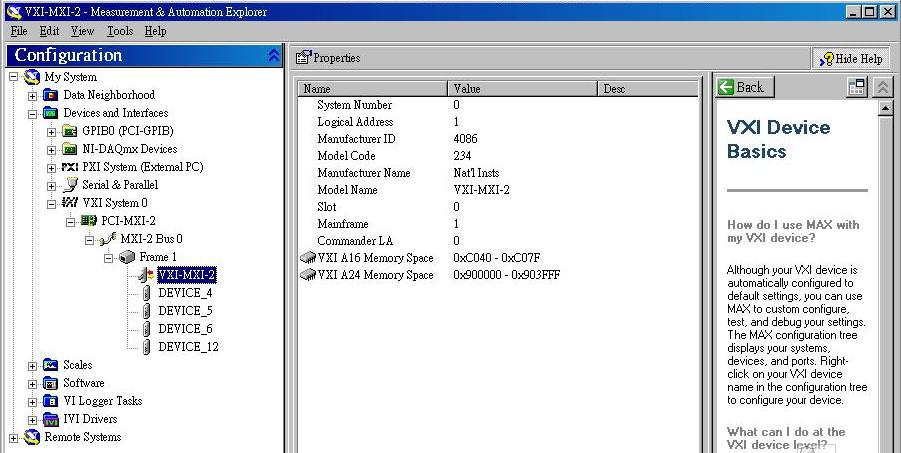Open the Tools menu
The height and width of the screenshot is (453, 901).
click(x=120, y=31)
